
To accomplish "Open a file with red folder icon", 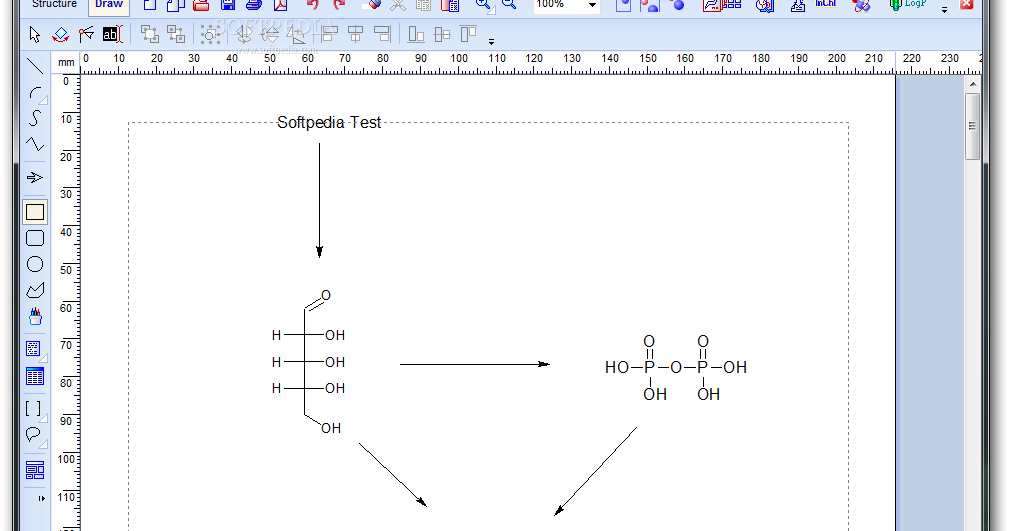I will click(x=202, y=5).
